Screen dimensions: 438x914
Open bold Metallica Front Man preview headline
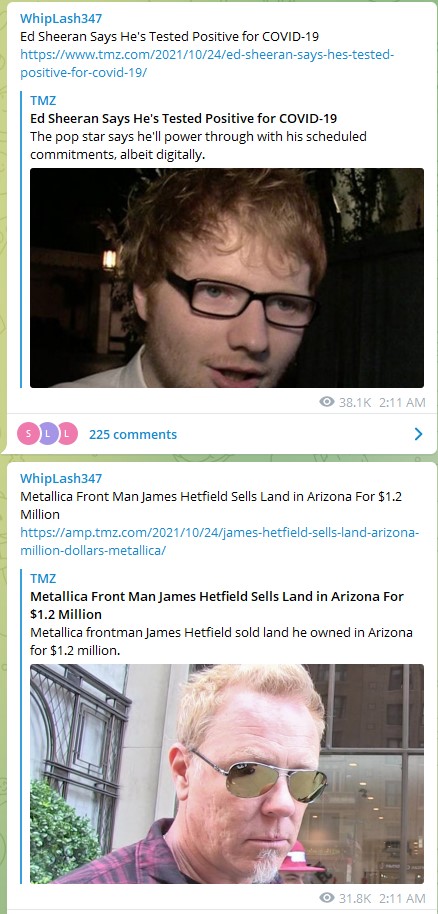pos(217,605)
